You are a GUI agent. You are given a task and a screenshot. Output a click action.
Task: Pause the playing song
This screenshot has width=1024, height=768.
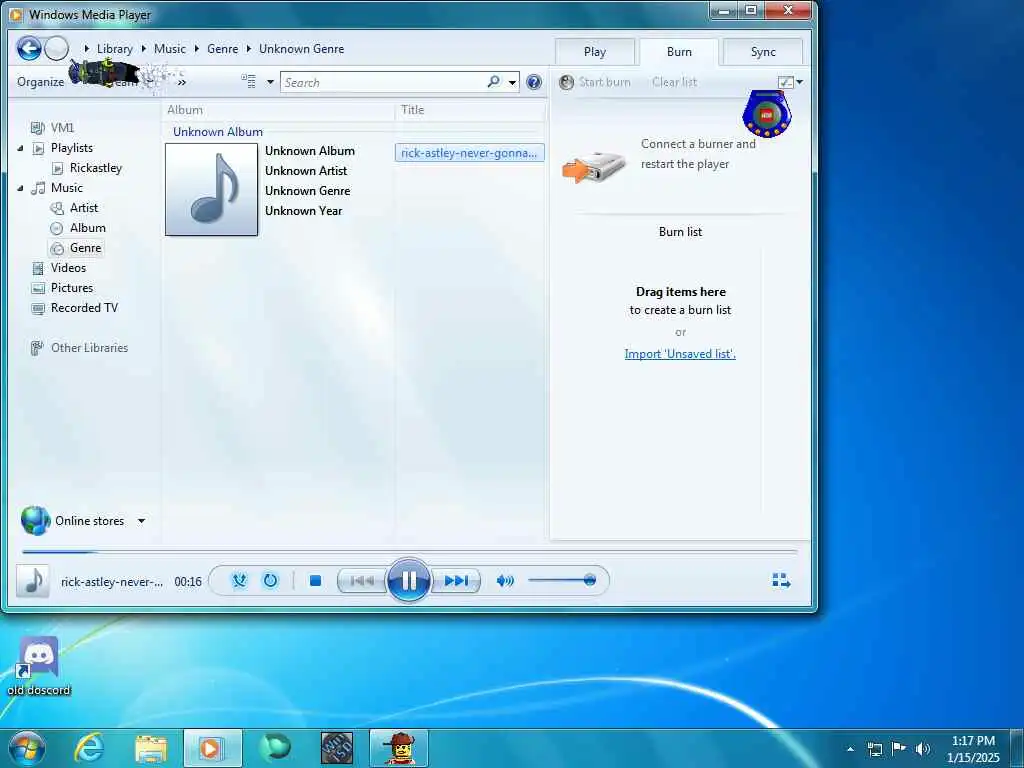tap(409, 580)
